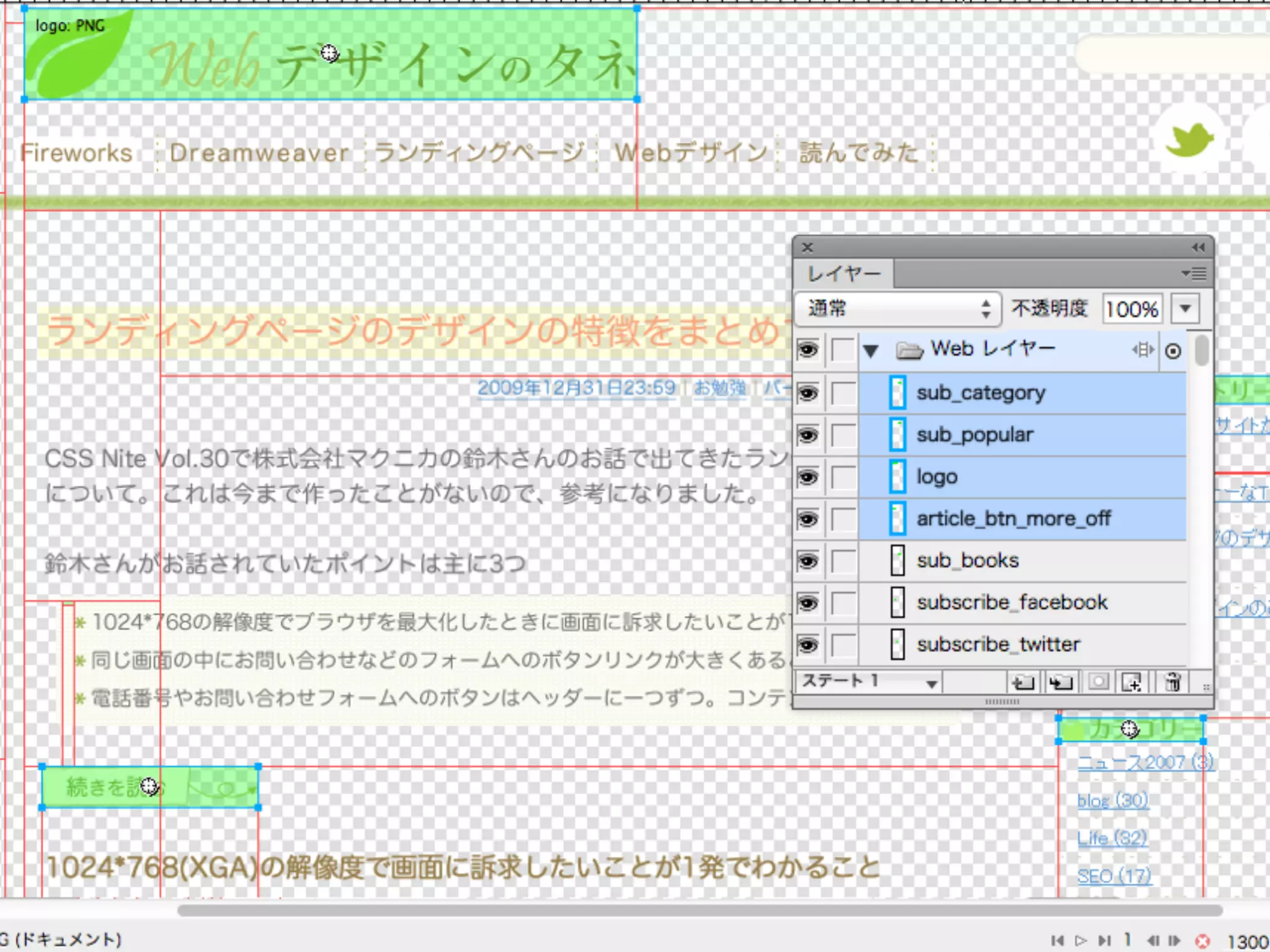This screenshot has height=952, width=1270.
Task: Click the new sub layer icon
Action: (x=1060, y=683)
